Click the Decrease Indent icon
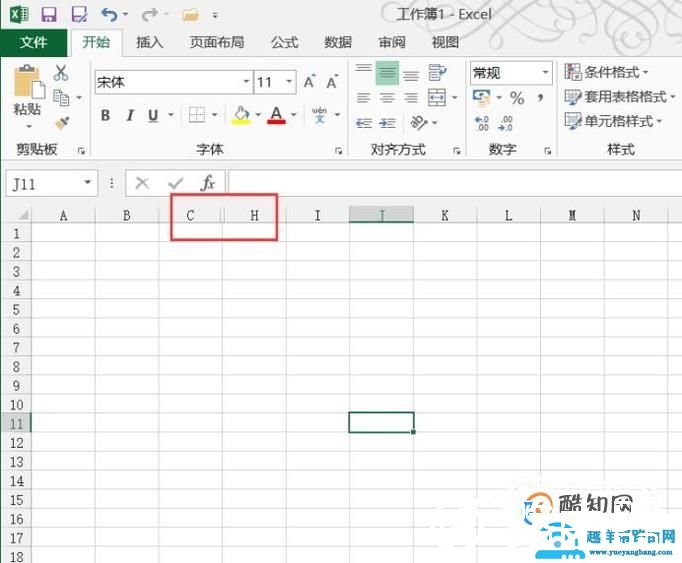 364,124
